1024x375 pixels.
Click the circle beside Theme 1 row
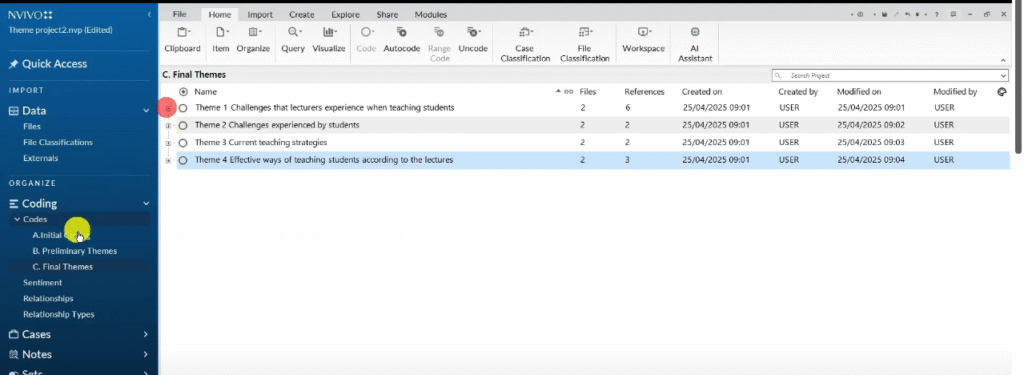[x=183, y=108]
